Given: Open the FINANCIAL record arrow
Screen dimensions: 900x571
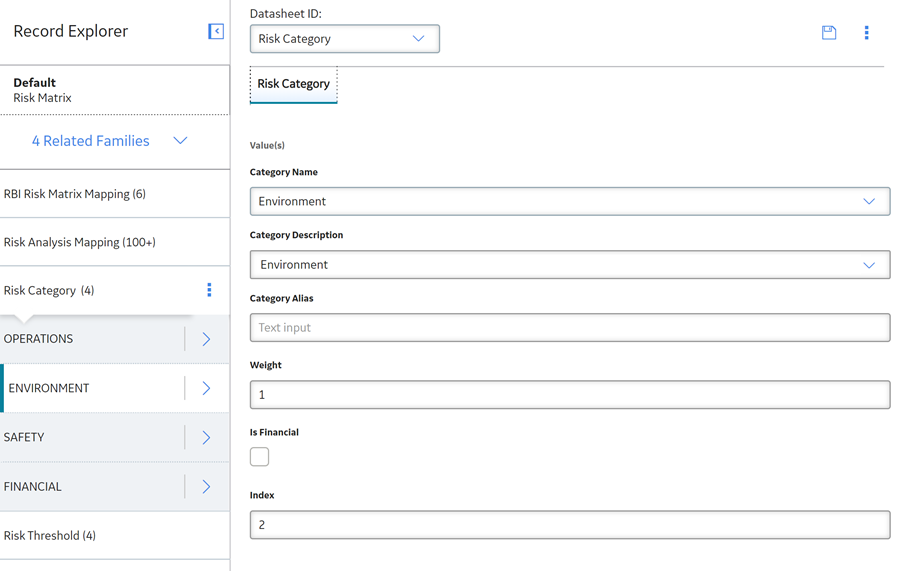Looking at the screenshot, I should tap(206, 487).
